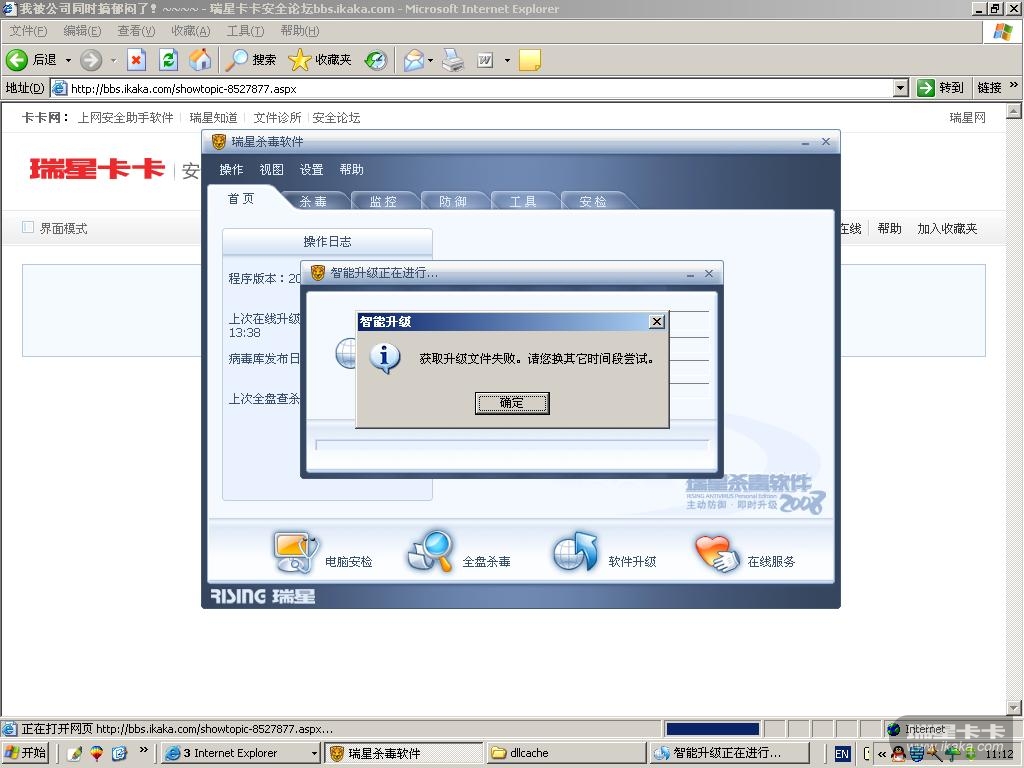Screen dimensions: 1024x768
Task: Click the IE status bar loading progress
Action: (x=712, y=729)
